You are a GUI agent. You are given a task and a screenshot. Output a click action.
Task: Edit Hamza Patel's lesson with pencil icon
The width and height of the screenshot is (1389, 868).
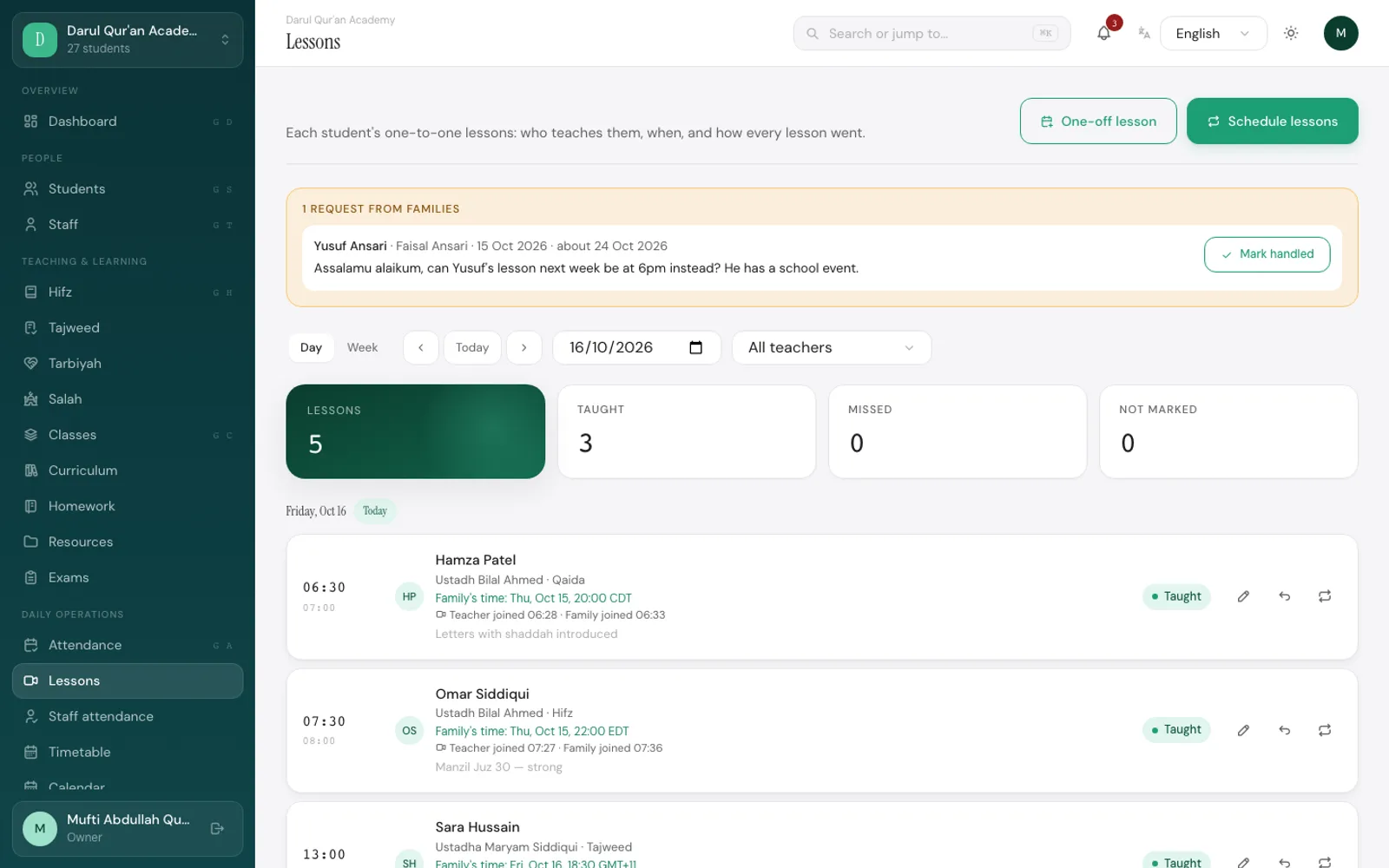click(x=1243, y=596)
